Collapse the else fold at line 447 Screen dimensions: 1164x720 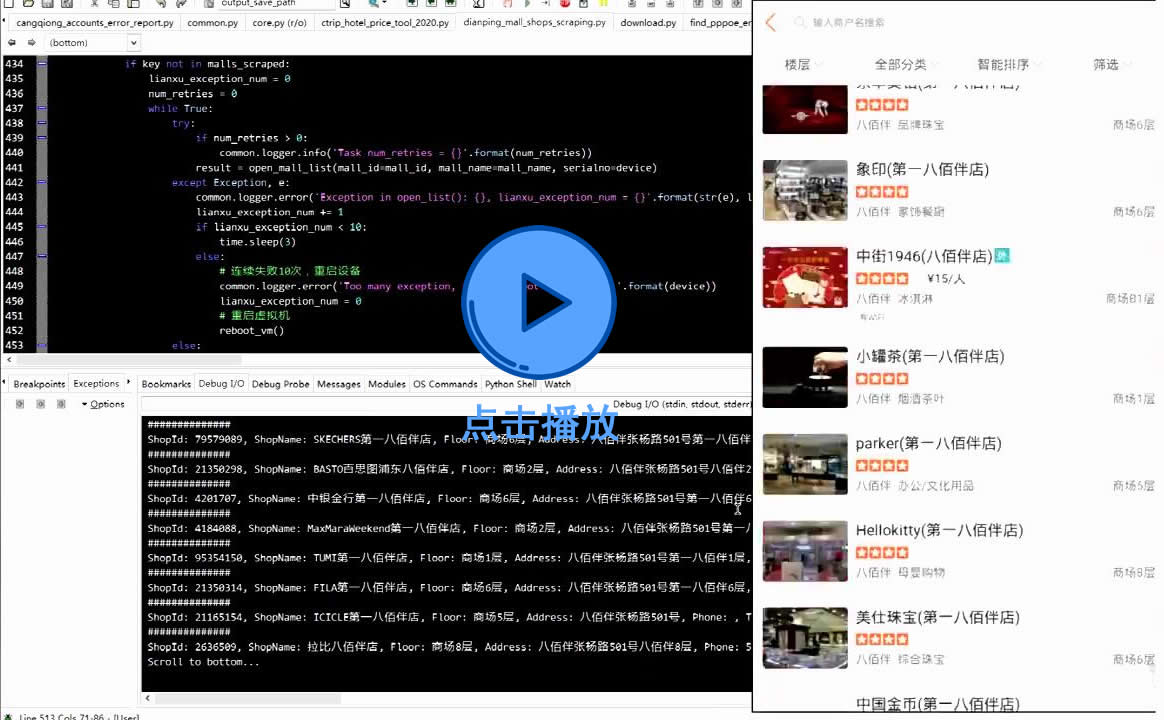(x=42, y=256)
